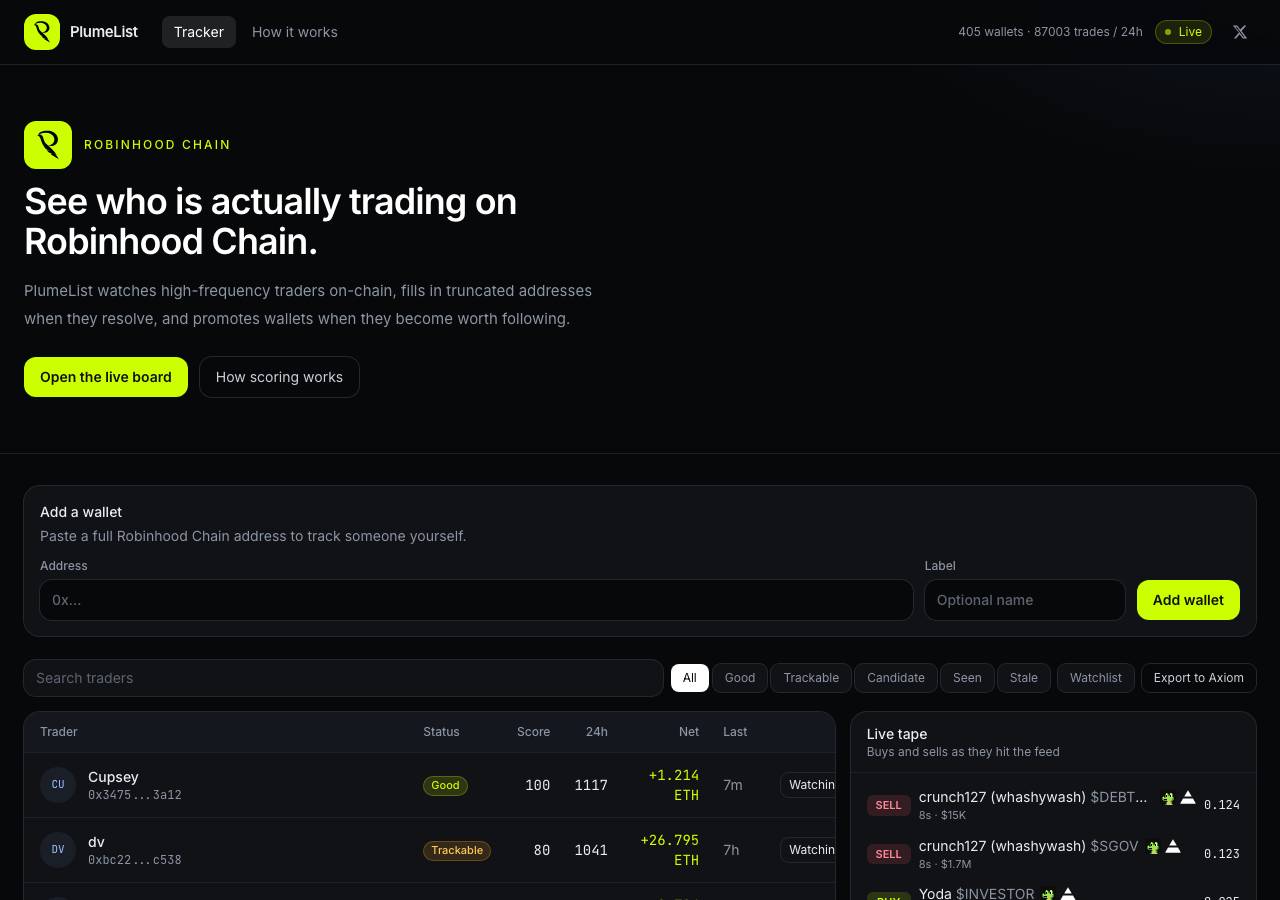Click the 405 wallets stats text
The width and height of the screenshot is (1280, 900).
(x=1050, y=32)
